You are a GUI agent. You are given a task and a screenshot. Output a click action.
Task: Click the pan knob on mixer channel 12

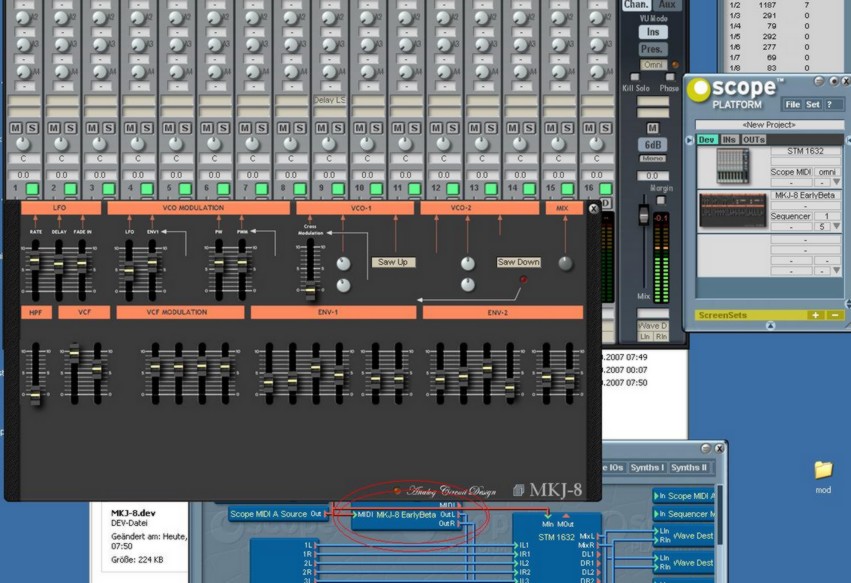tap(443, 144)
